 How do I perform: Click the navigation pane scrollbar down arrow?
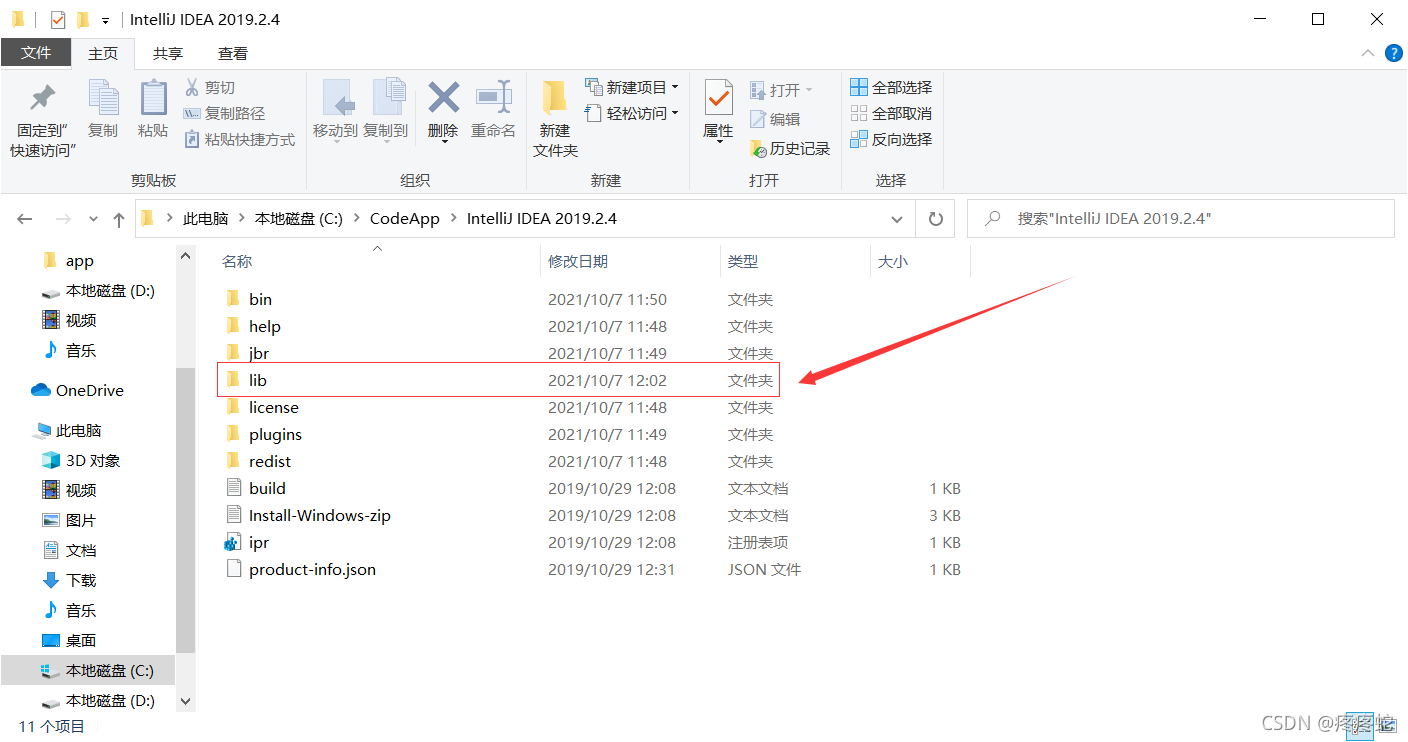click(x=185, y=702)
